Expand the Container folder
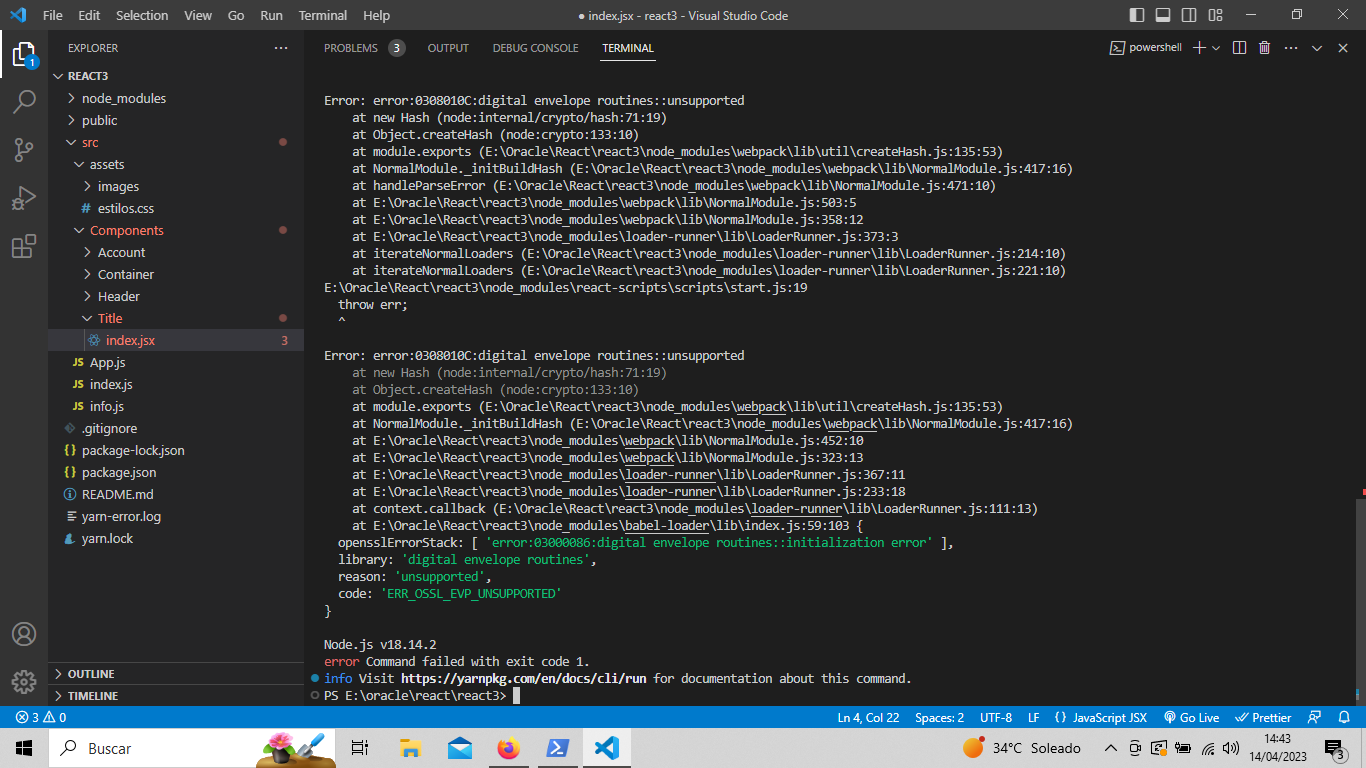 click(126, 274)
